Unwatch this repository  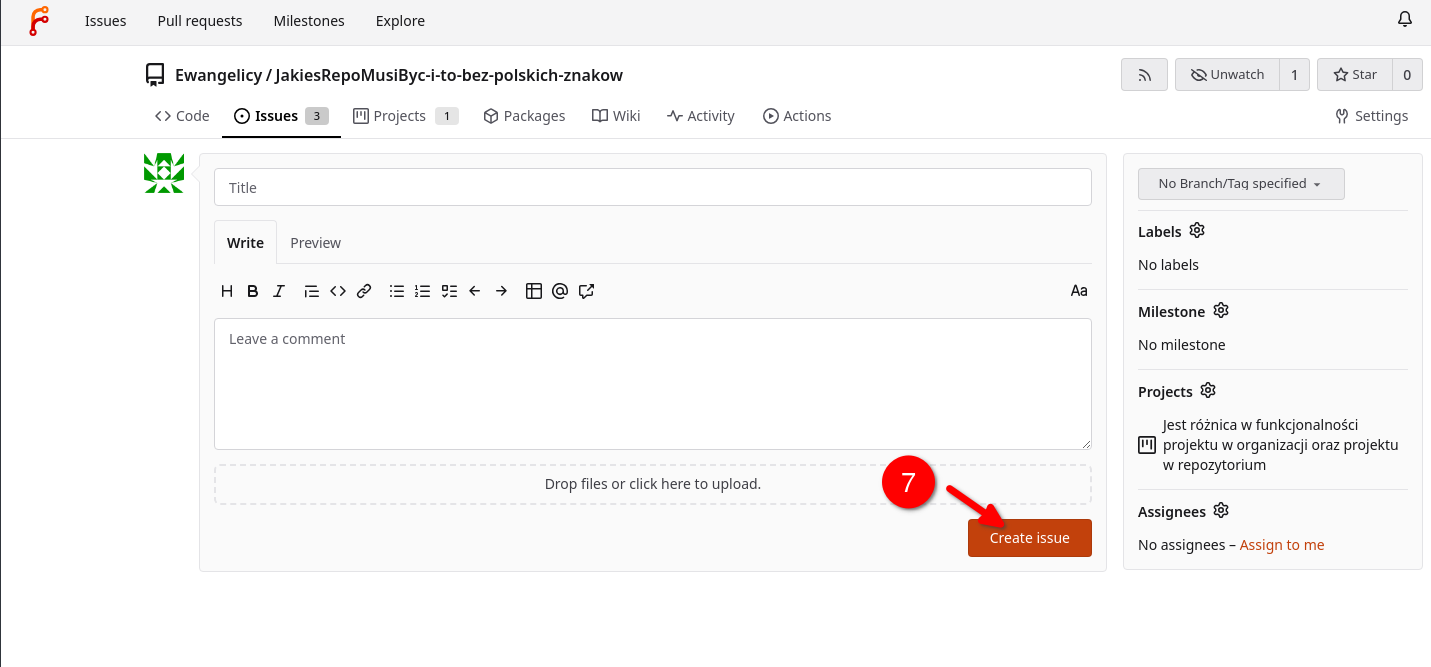point(1227,75)
